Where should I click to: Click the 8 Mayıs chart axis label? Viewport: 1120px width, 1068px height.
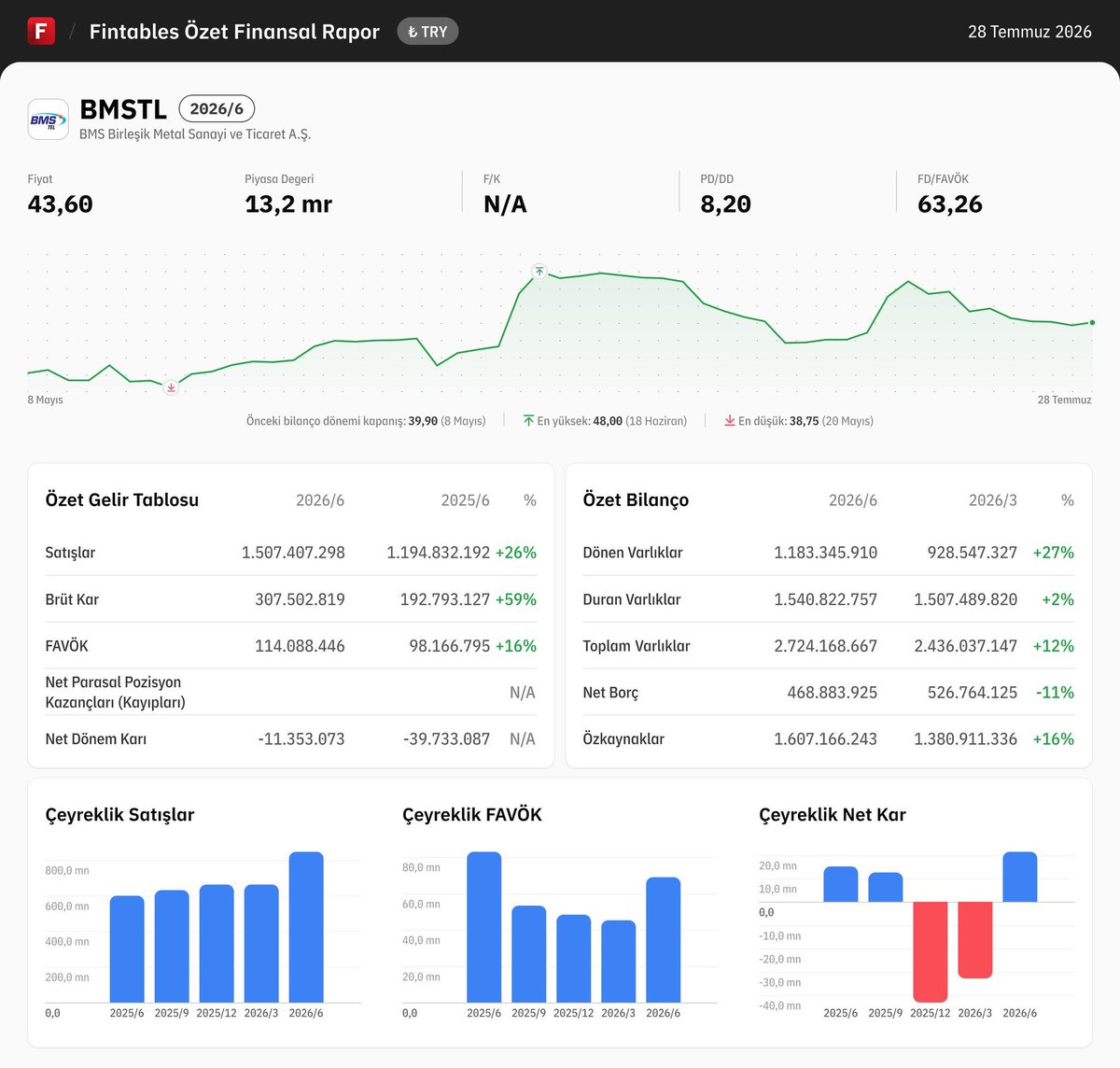point(45,400)
